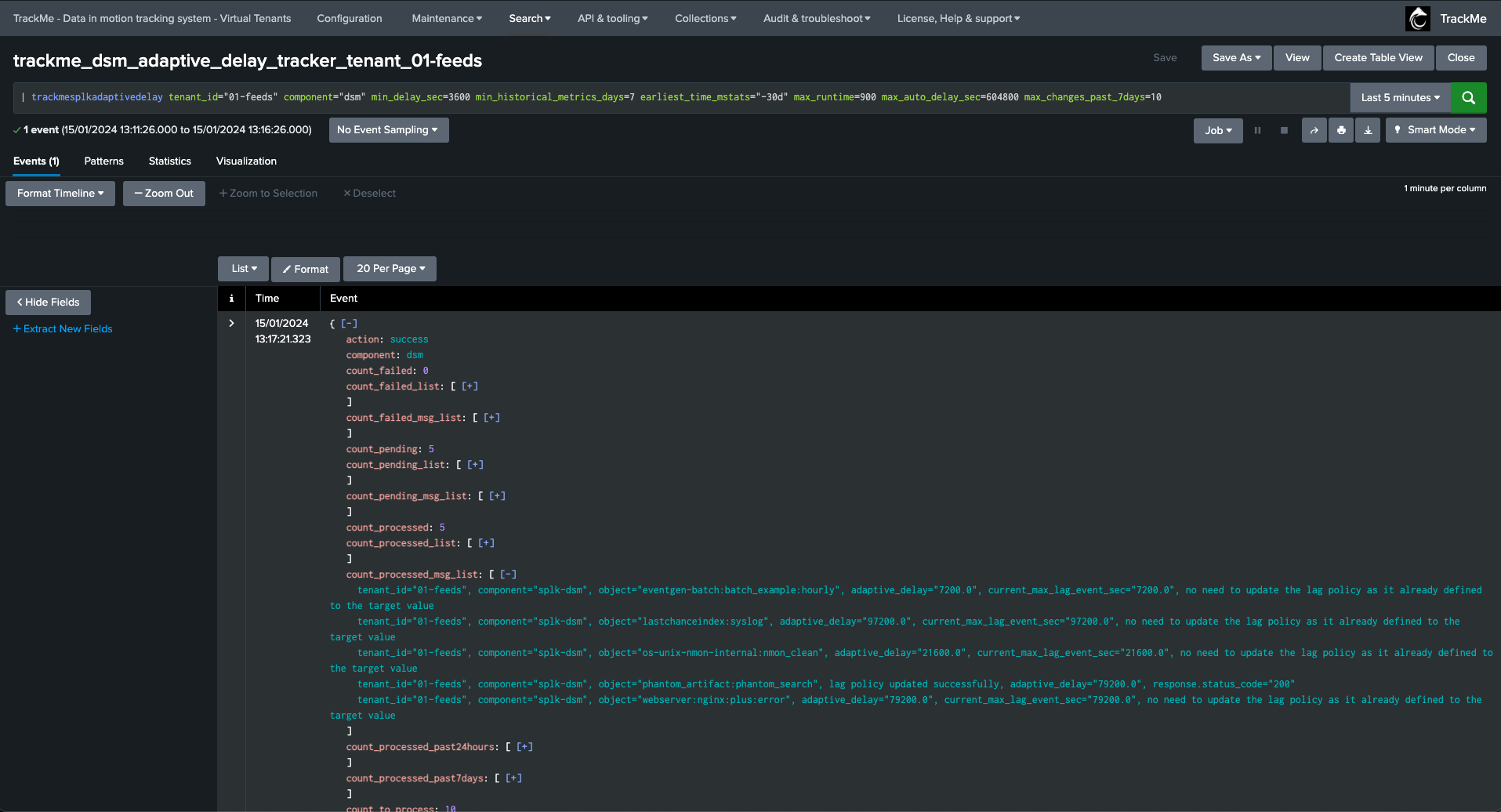Click the event info column icon
This screenshot has width=1501, height=812.
231,299
